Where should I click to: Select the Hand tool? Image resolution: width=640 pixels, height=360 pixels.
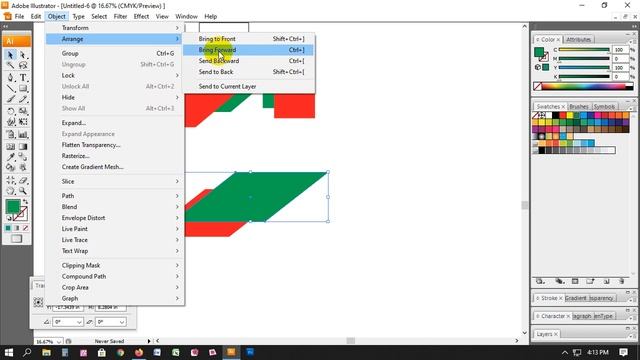pyautogui.click(x=11, y=191)
